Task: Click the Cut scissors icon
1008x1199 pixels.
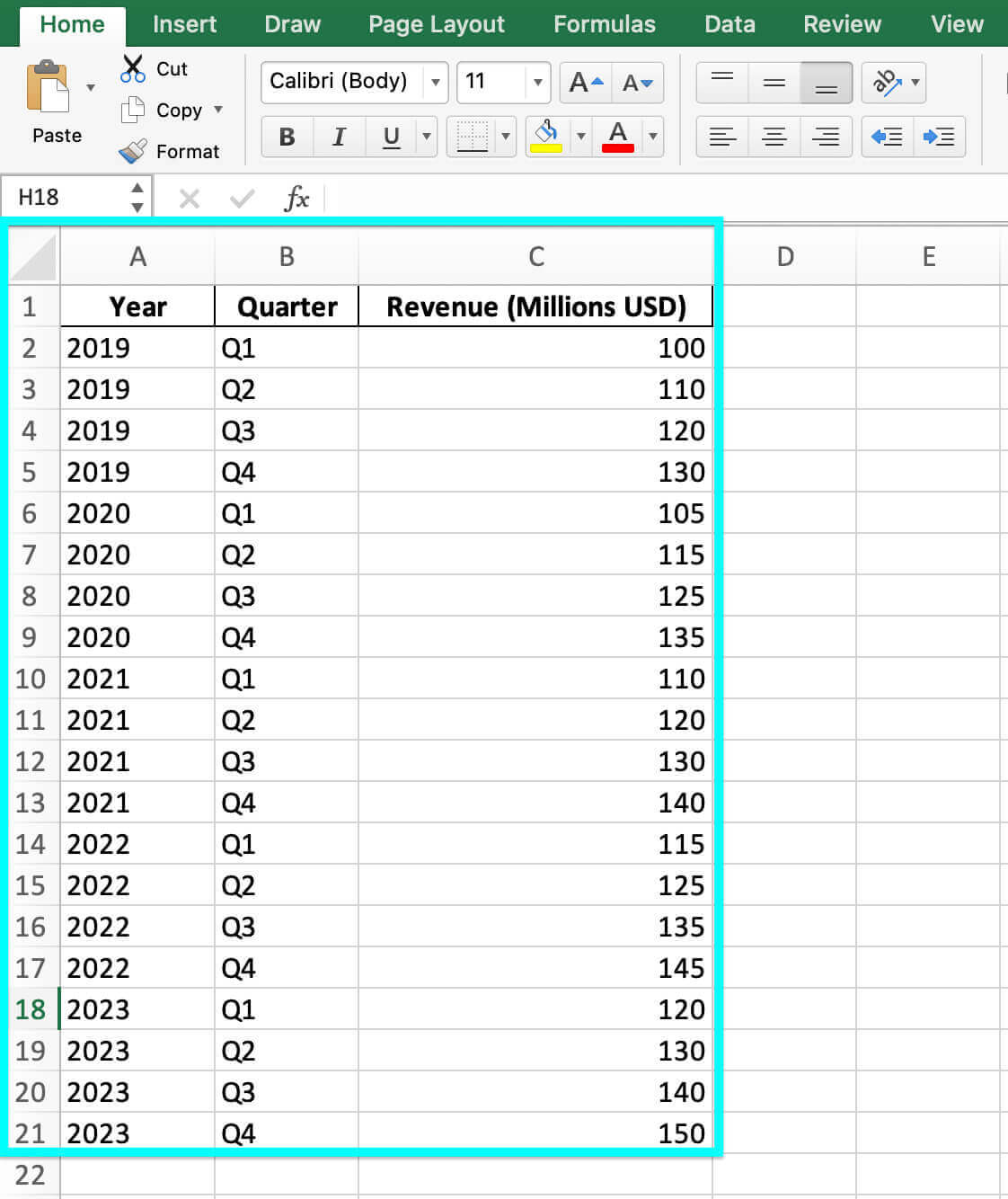Action: click(133, 68)
